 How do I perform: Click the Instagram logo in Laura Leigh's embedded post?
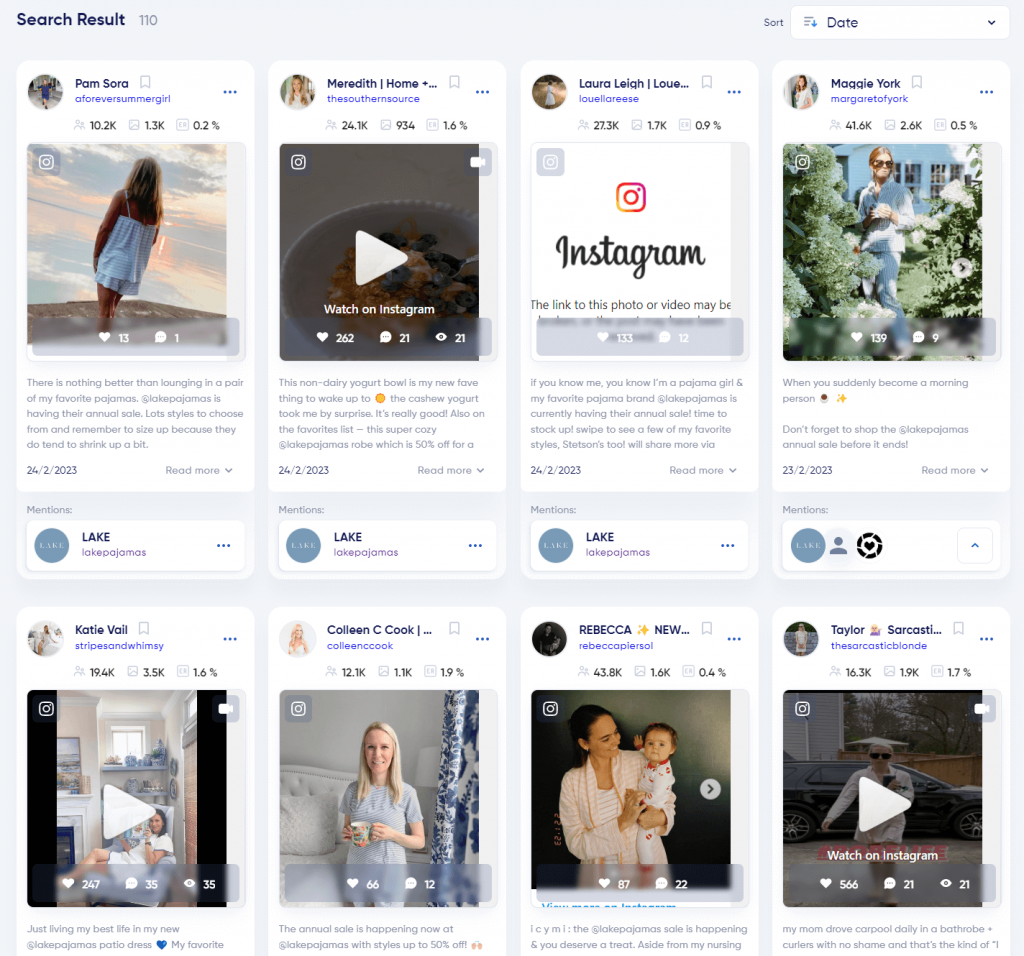(x=631, y=197)
